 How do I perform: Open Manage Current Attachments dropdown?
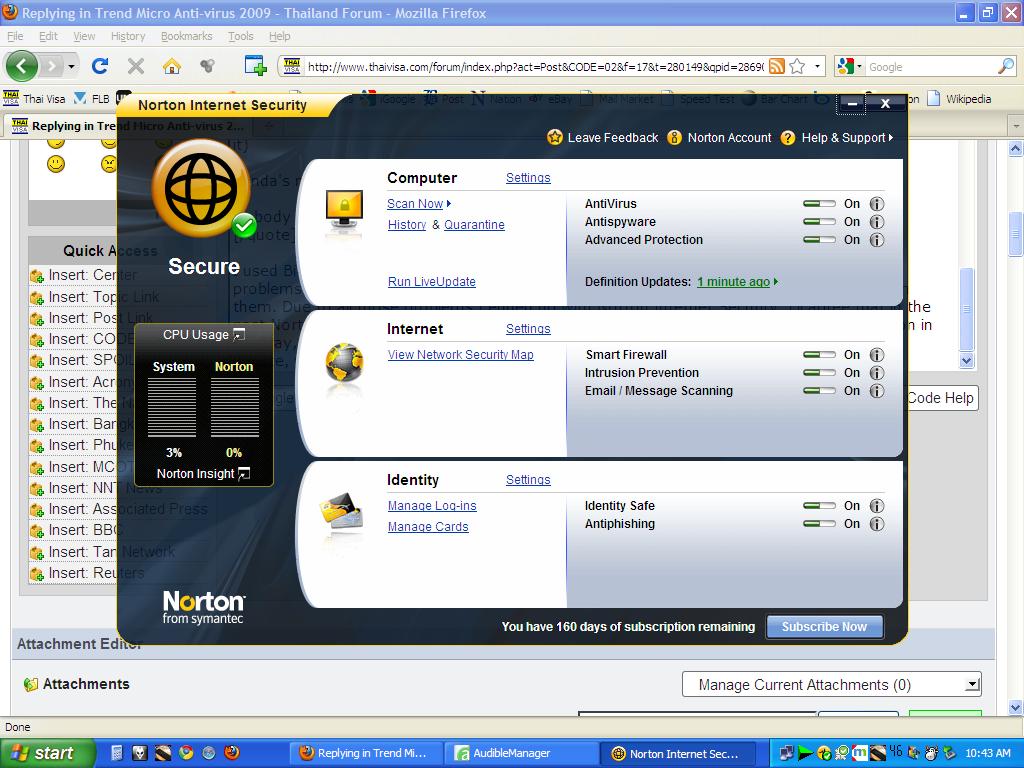pyautogui.click(x=831, y=684)
